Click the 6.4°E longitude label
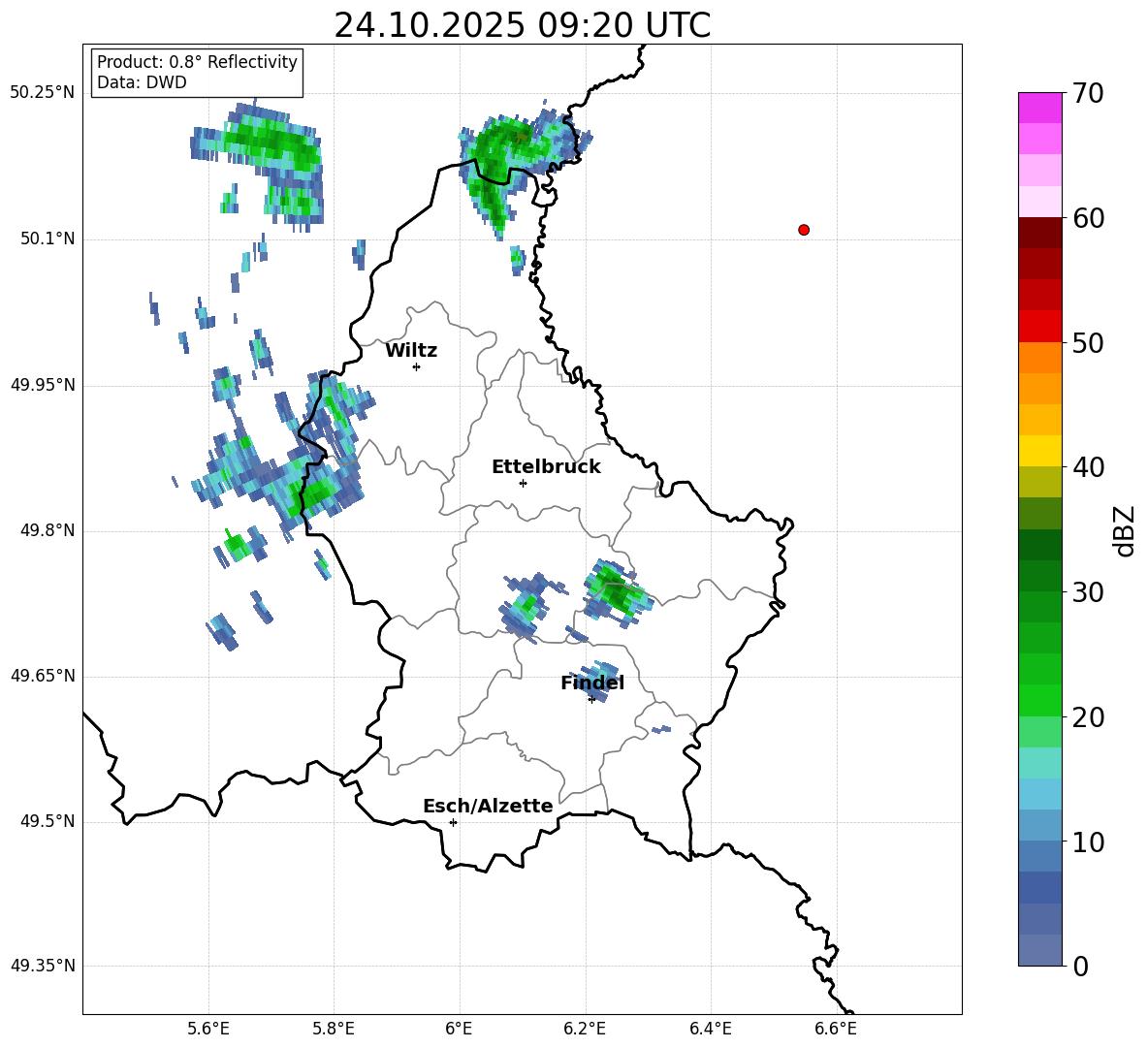Screen dimensions: 1148x1048 click(x=710, y=1029)
